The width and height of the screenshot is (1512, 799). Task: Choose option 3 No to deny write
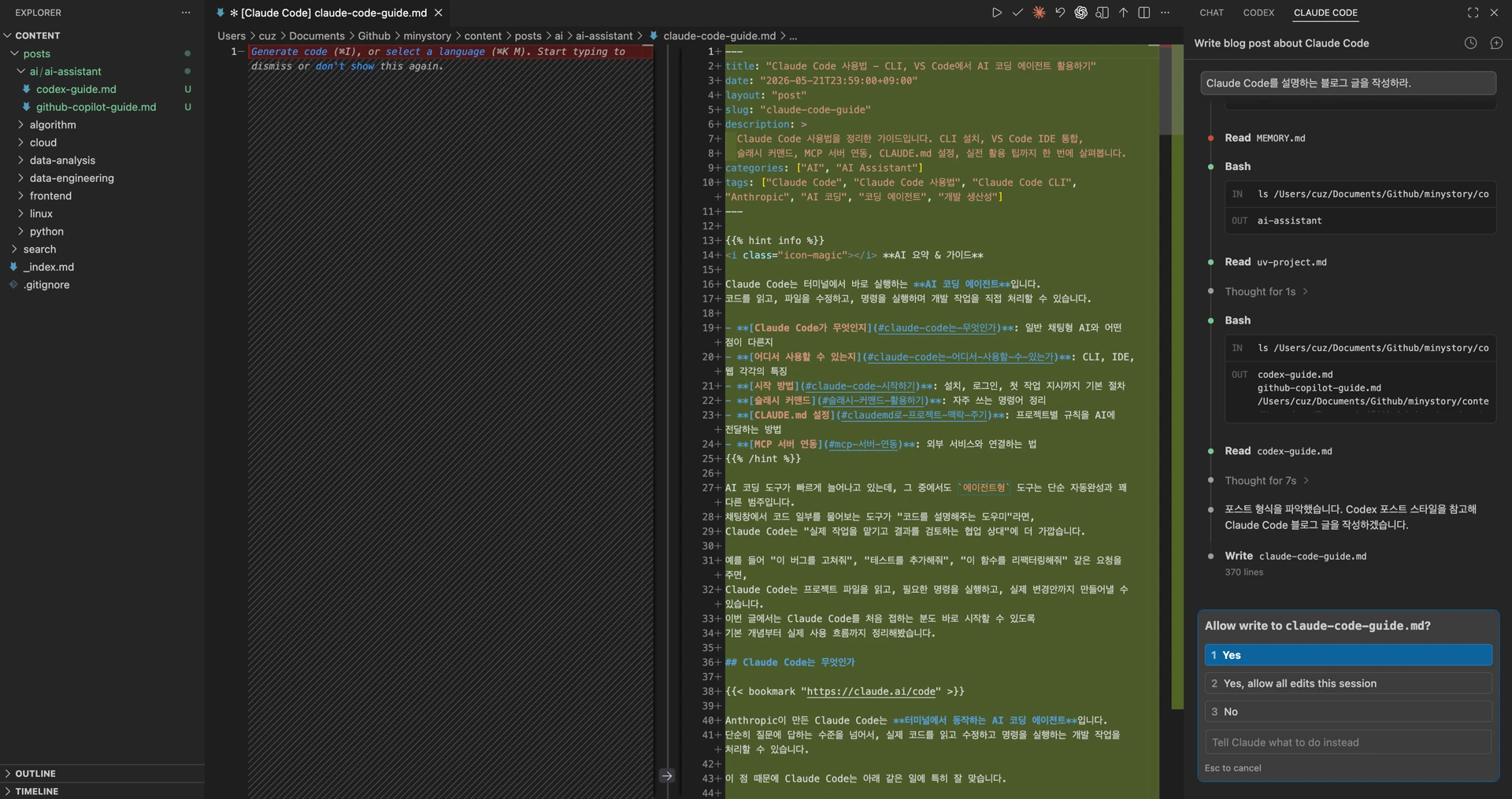[x=1348, y=712]
